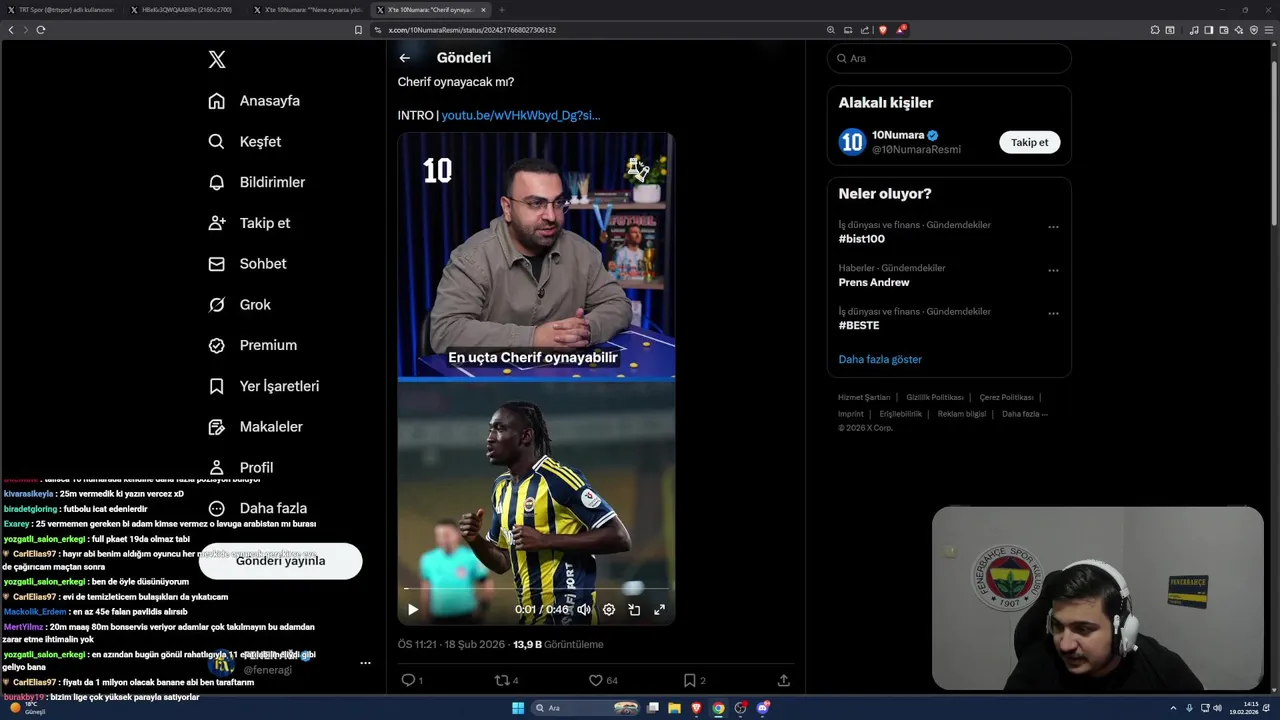Expand the video to fullscreen
Image resolution: width=1280 pixels, height=720 pixels.
pos(659,609)
